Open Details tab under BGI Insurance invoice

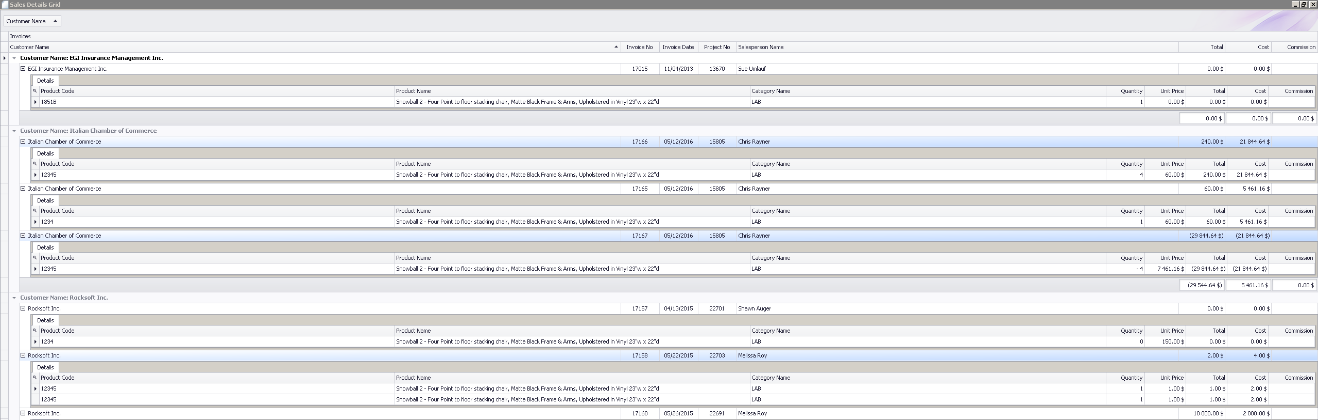46,80
